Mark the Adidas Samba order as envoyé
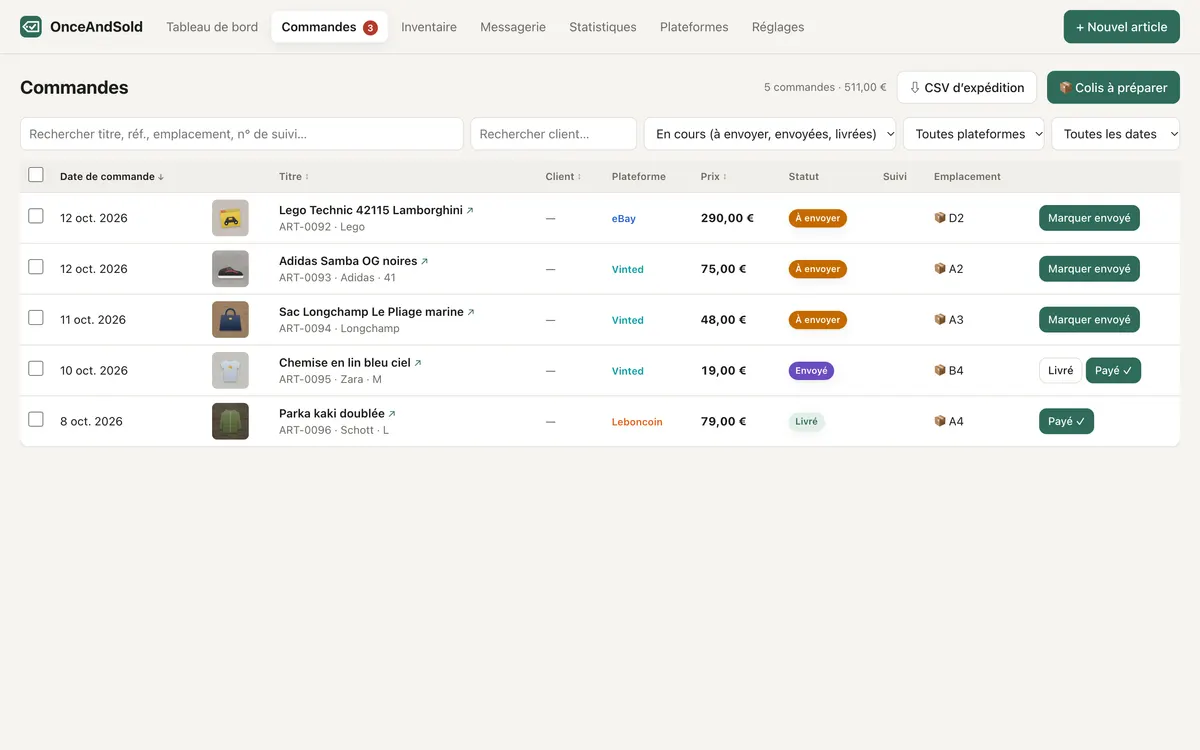Screen dimensions: 1200x750 click(1089, 269)
